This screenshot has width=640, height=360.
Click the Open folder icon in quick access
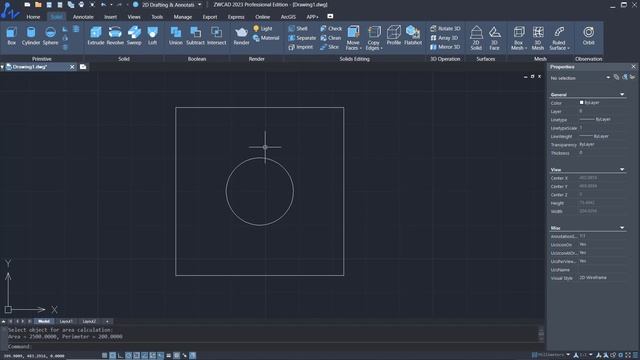(x=38, y=4)
